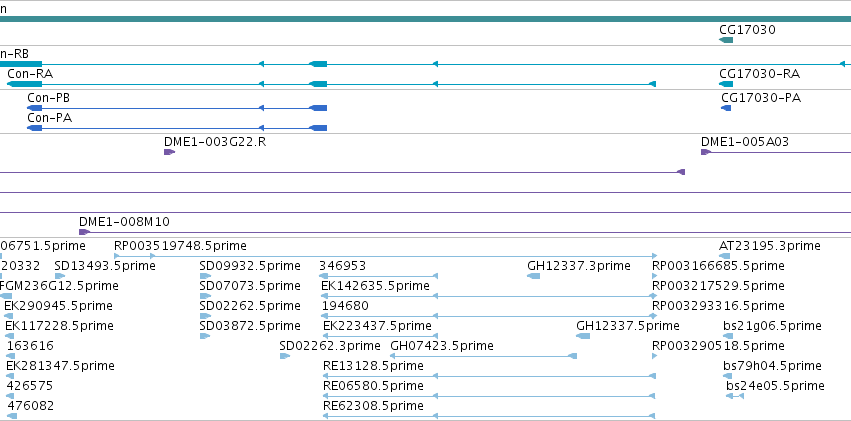Select the FGM236G12.5prime EST label
This screenshot has height=421, width=851.
coord(59,285)
